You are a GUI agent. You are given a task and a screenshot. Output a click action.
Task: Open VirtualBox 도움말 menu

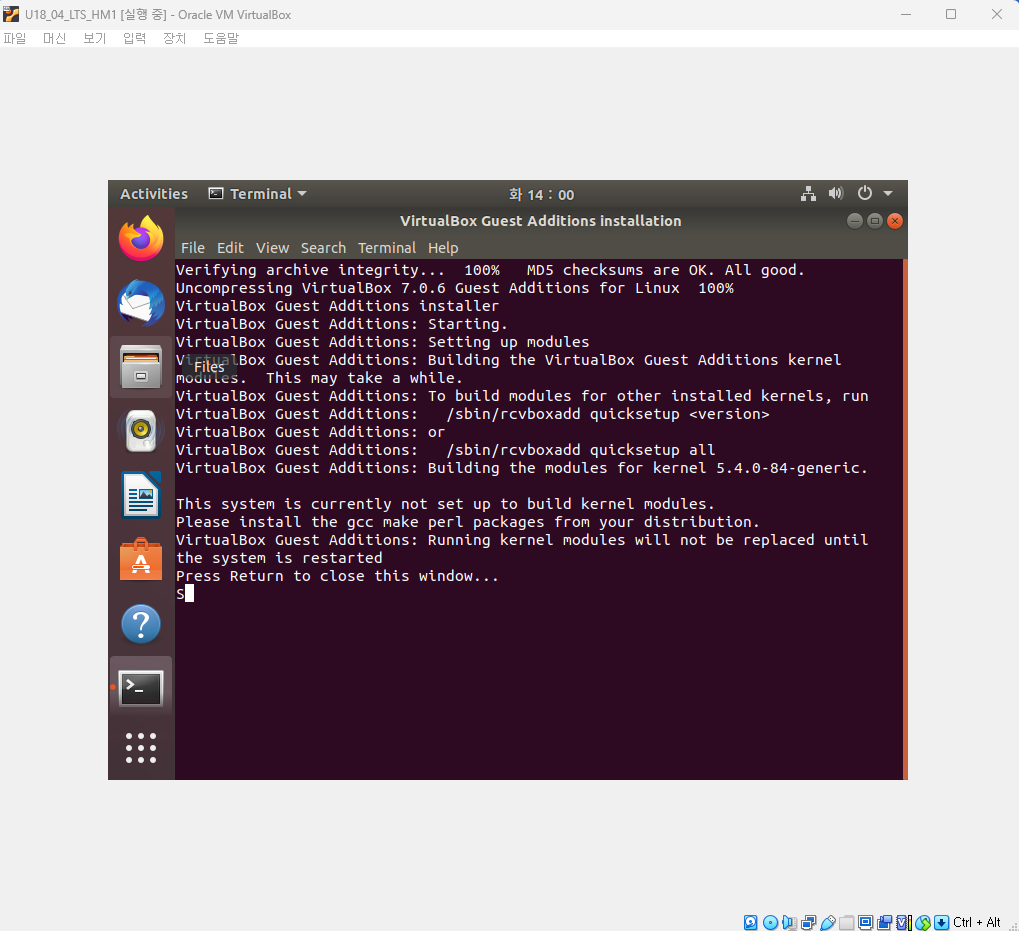(x=221, y=38)
